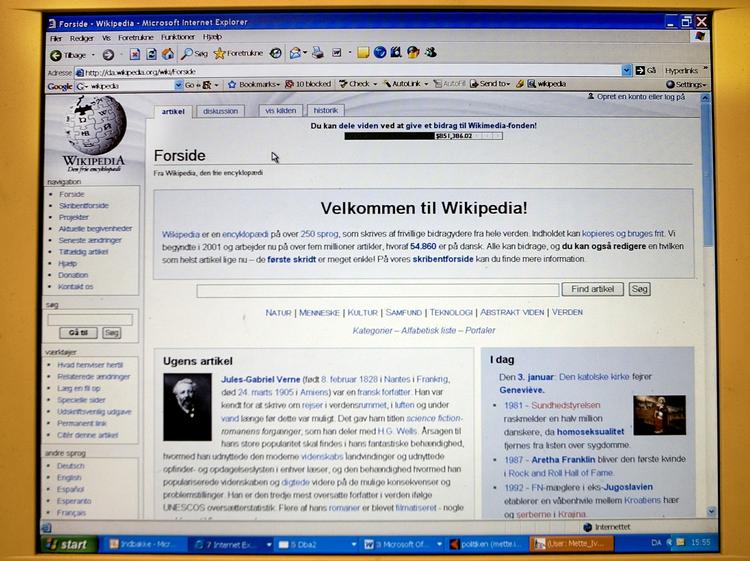Open the 3 Microsoft Office taskbar group
Image resolution: width=750 pixels, height=561 pixels.
(402, 544)
